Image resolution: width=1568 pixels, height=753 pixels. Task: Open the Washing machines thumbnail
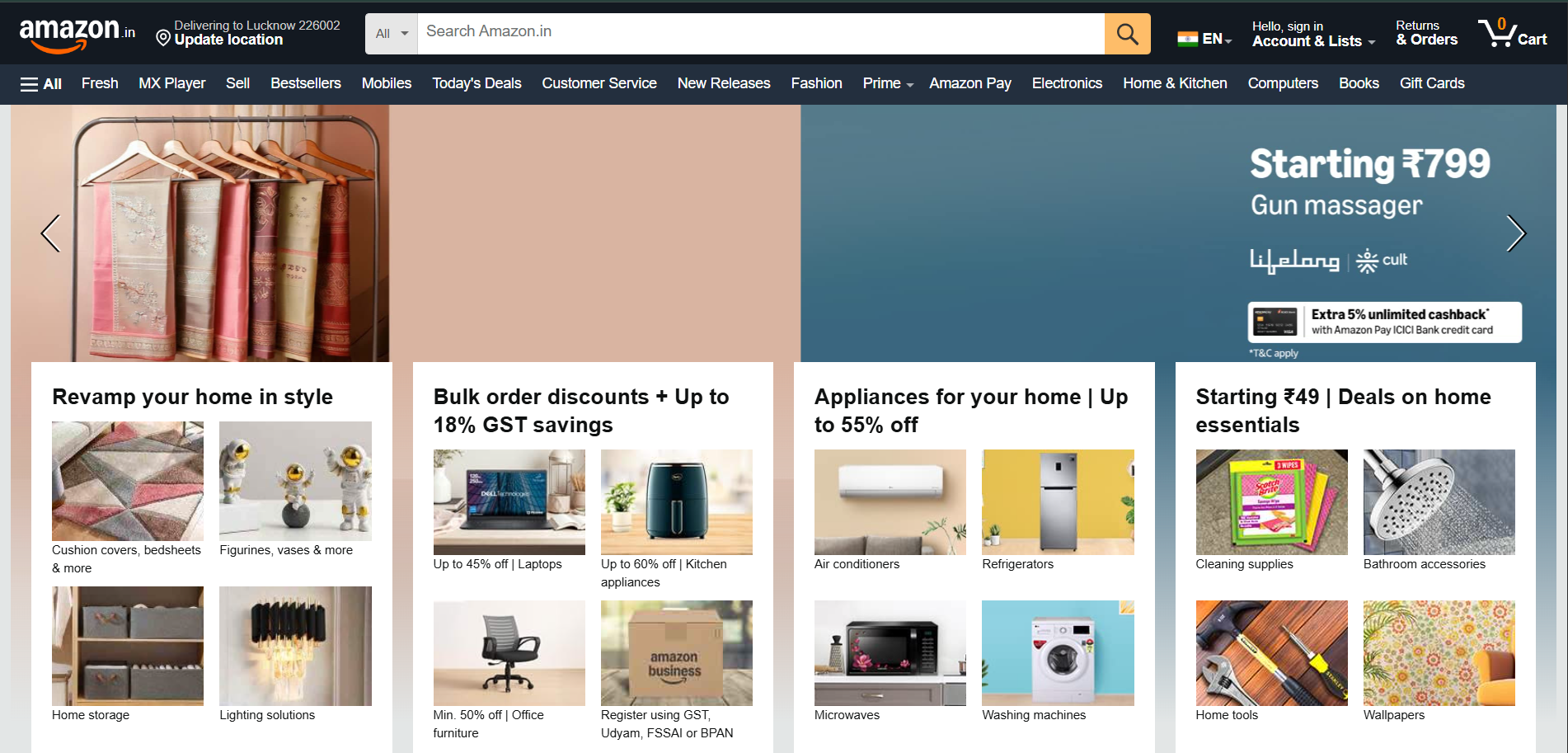pyautogui.click(x=1058, y=653)
